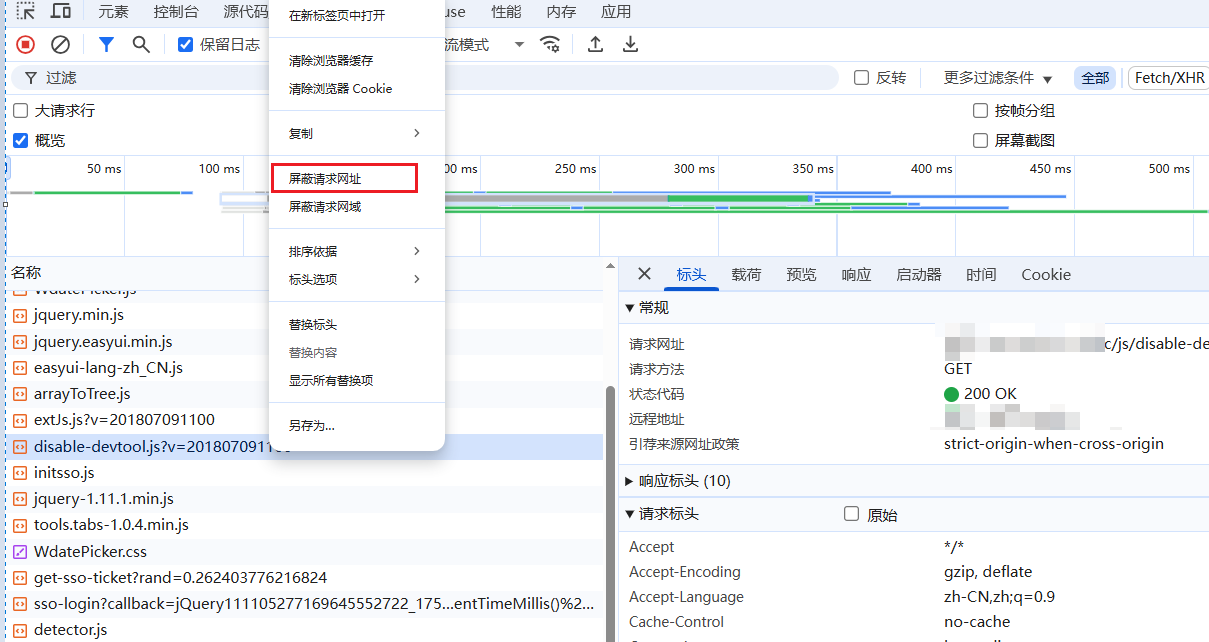Open the 更多过滤条件 dropdown
The width and height of the screenshot is (1209, 642).
coord(998,78)
